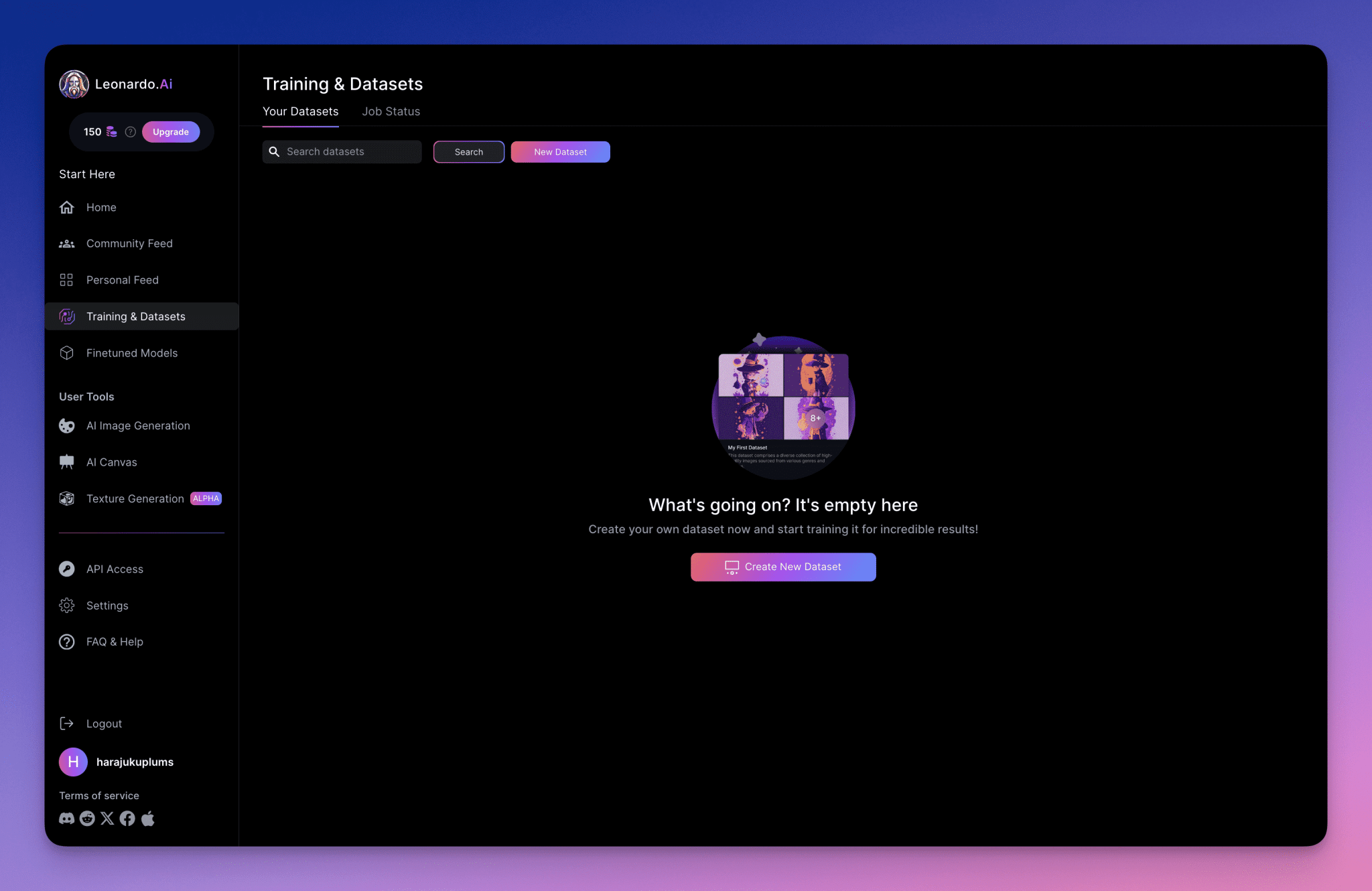Focus the Search datasets input field
The width and height of the screenshot is (1372, 891).
coord(348,152)
